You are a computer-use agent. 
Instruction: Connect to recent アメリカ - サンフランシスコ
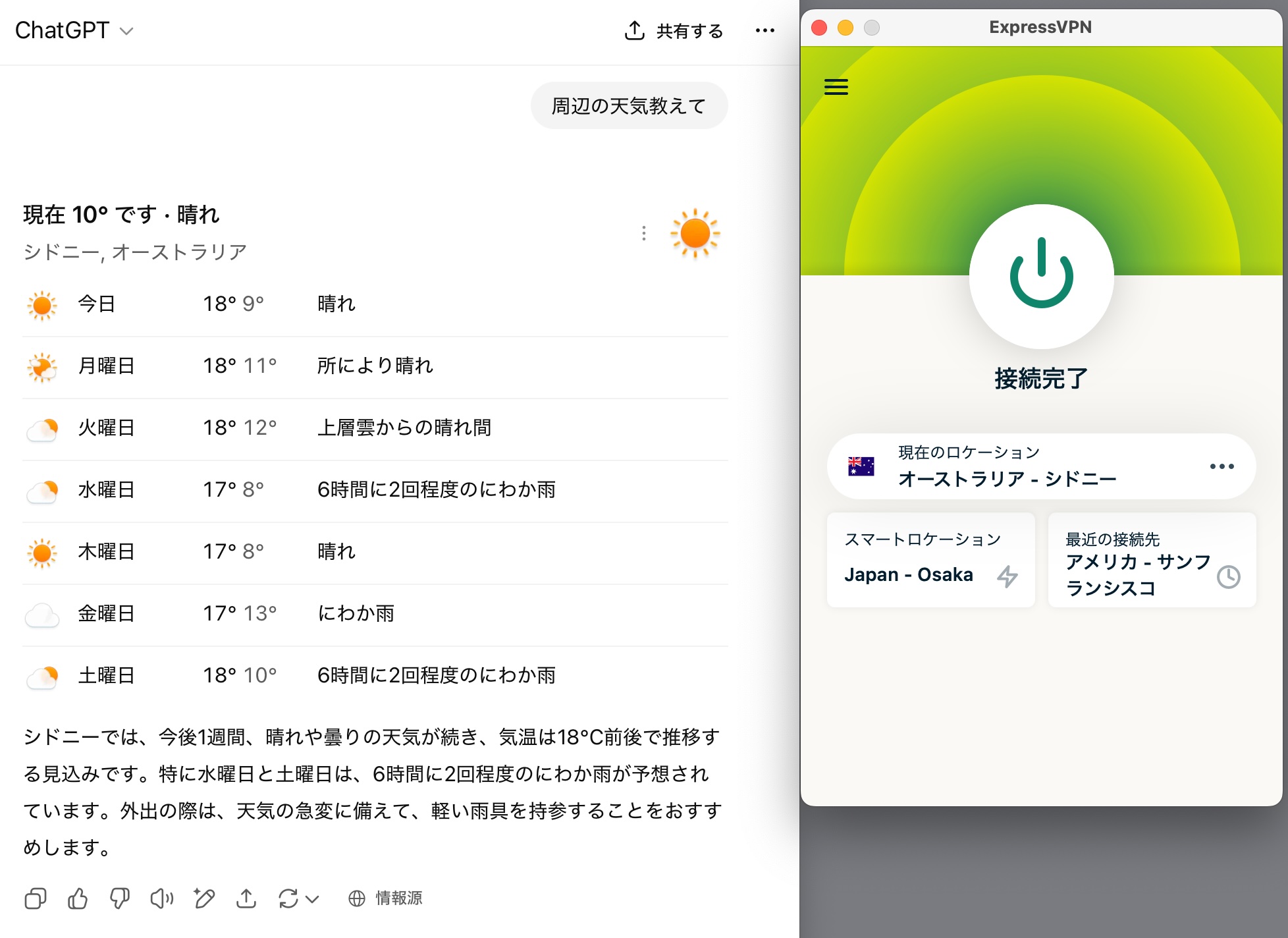click(1152, 560)
